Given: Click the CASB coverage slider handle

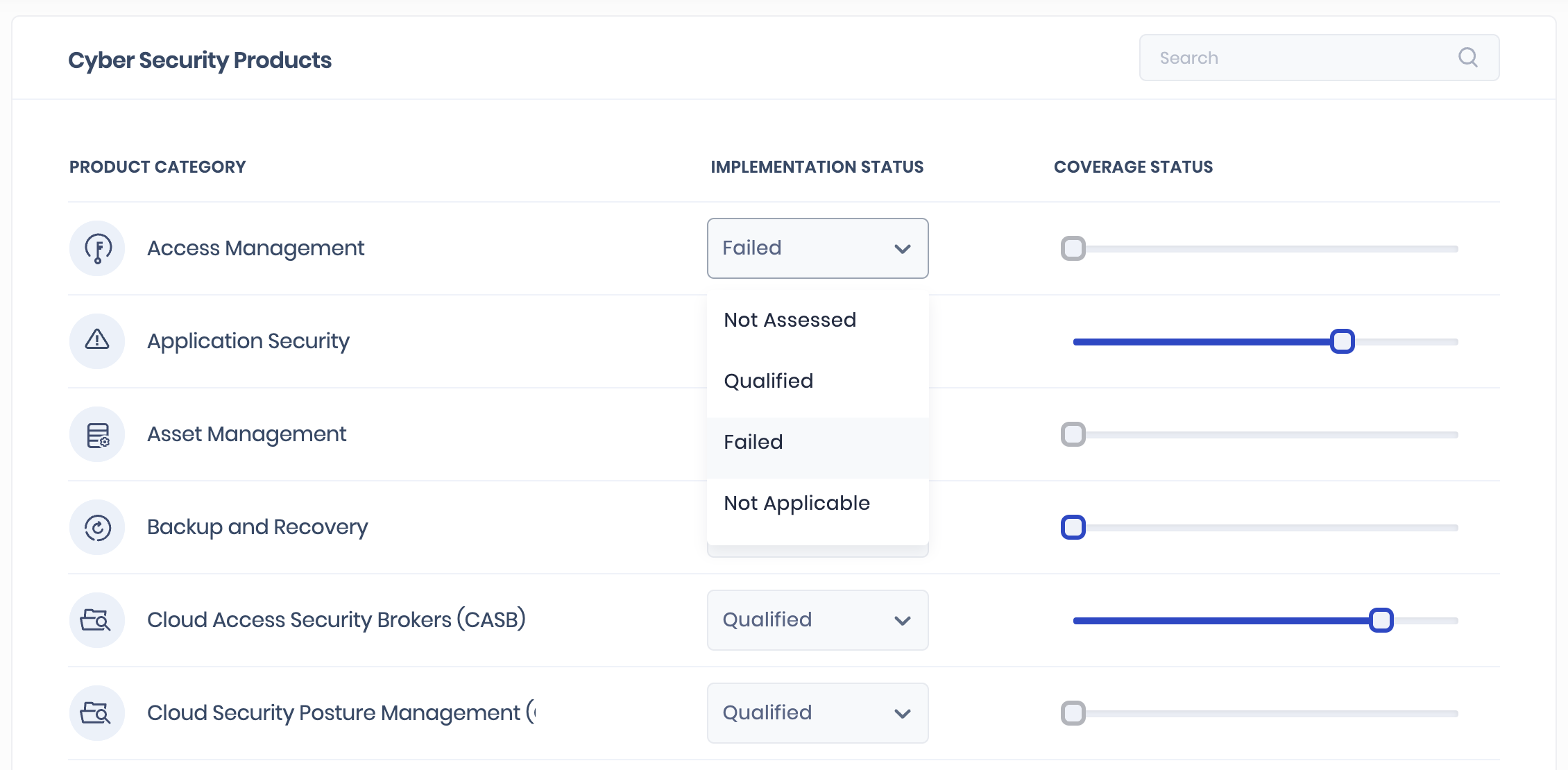Looking at the screenshot, I should [1381, 620].
